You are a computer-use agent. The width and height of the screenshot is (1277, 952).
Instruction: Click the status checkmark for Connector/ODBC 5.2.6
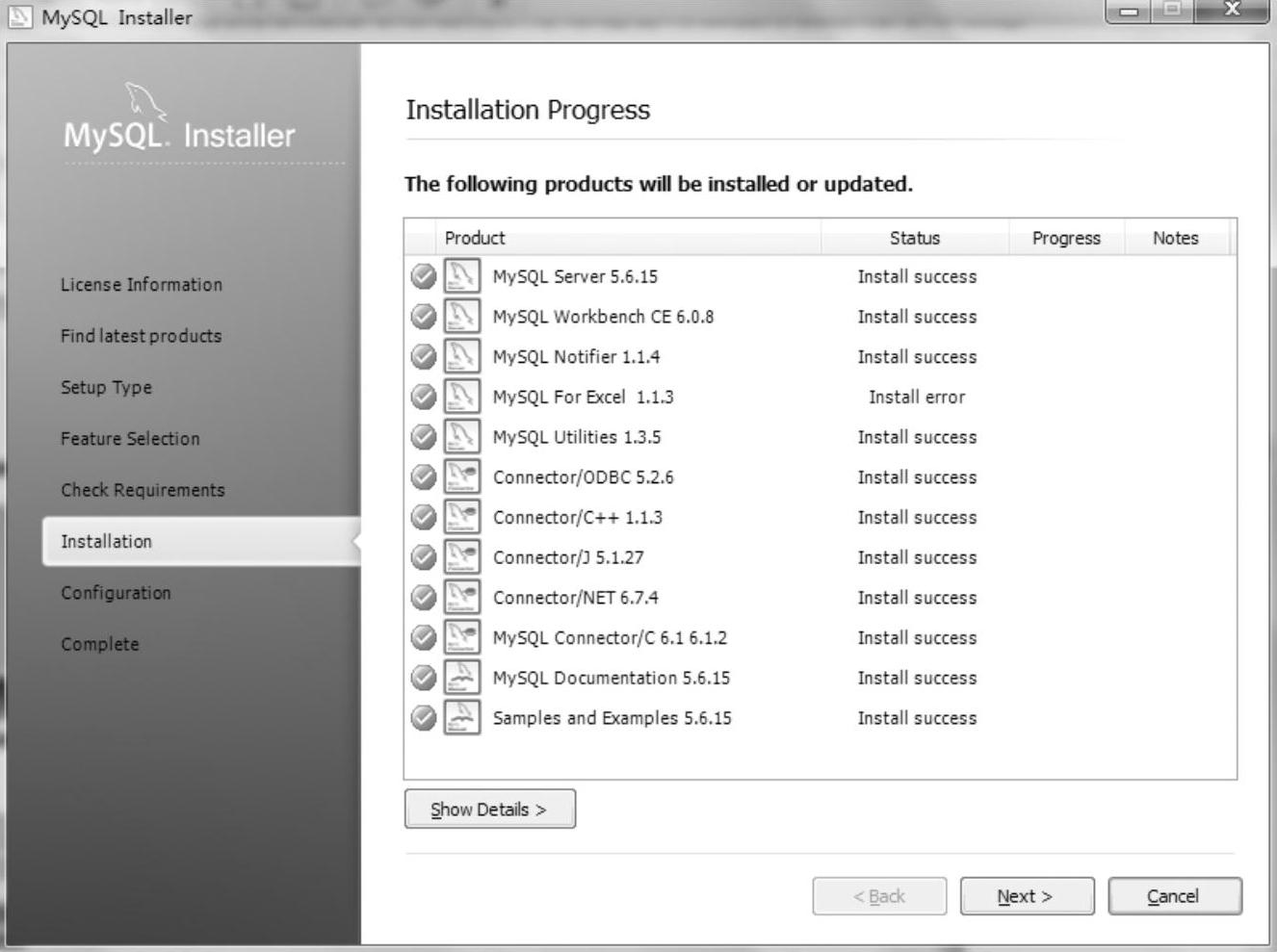424,476
